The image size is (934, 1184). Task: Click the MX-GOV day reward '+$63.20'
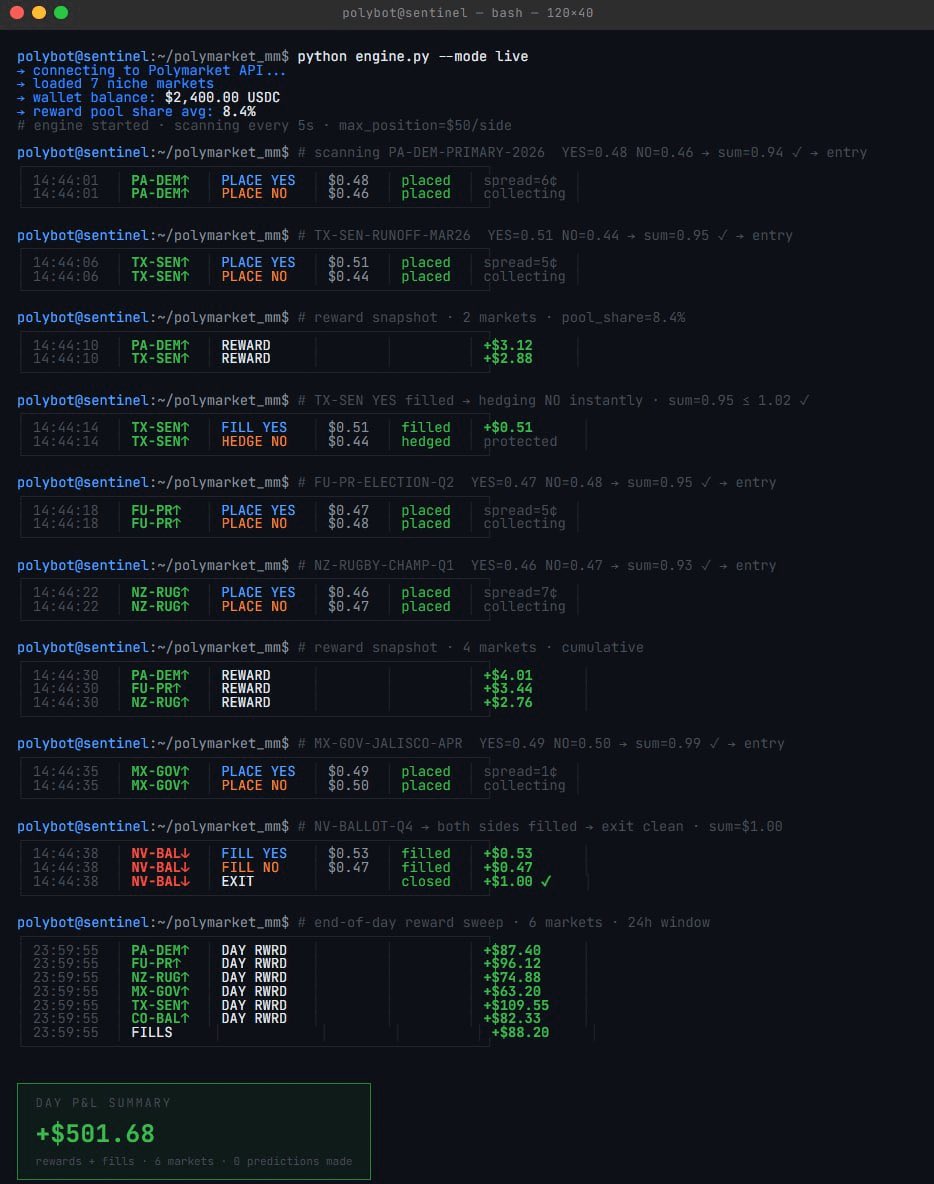pyautogui.click(x=512, y=991)
